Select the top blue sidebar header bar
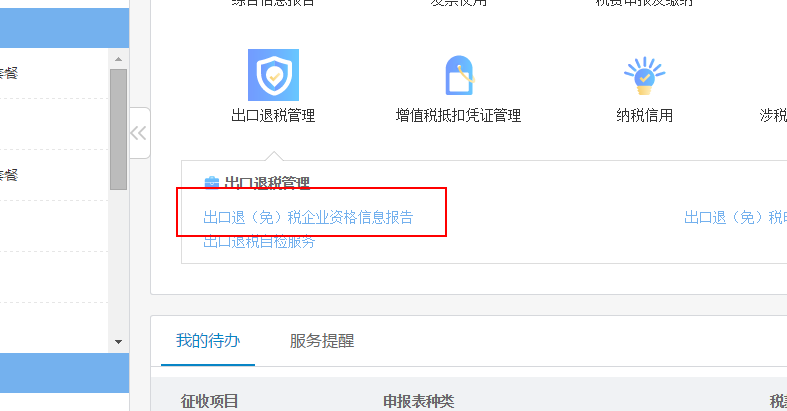This screenshot has width=787, height=411. pos(64,28)
